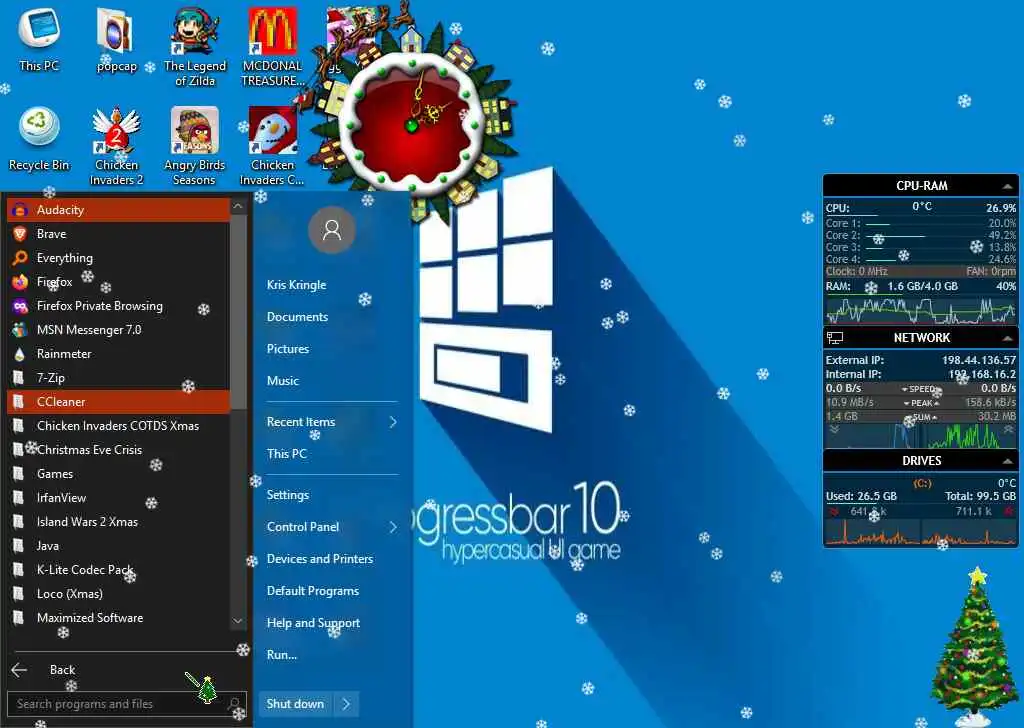The width and height of the screenshot is (1024, 728).
Task: Click the RAM usage 1.6 GB/4.0 GB text
Action: (922, 287)
